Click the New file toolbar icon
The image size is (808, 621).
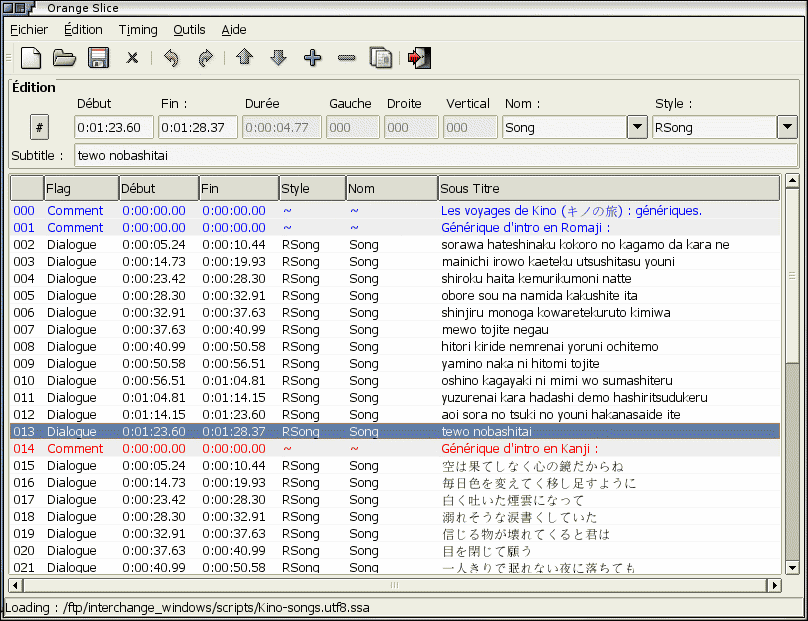(x=31, y=58)
